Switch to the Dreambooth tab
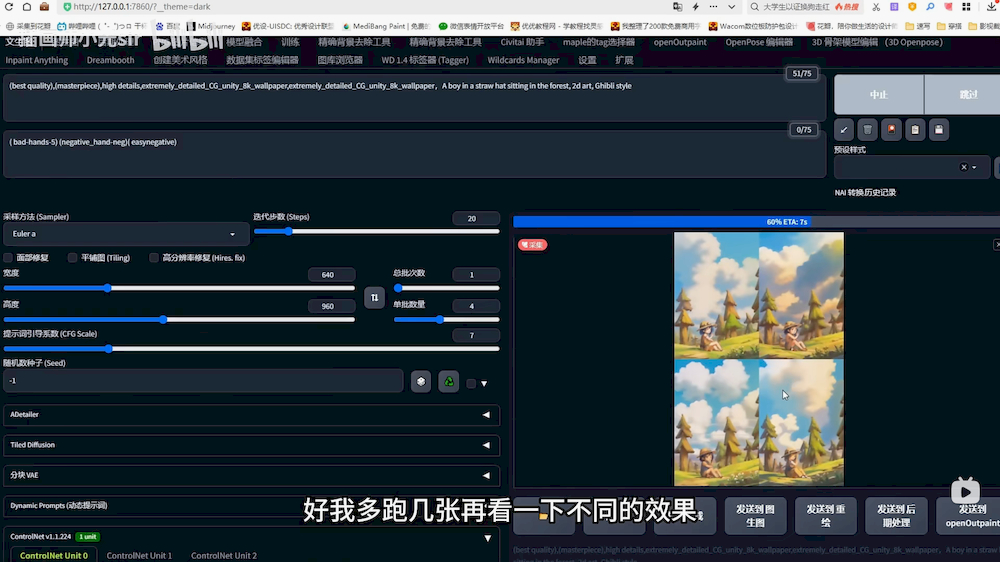Image resolution: width=1000 pixels, height=562 pixels. pos(110,60)
